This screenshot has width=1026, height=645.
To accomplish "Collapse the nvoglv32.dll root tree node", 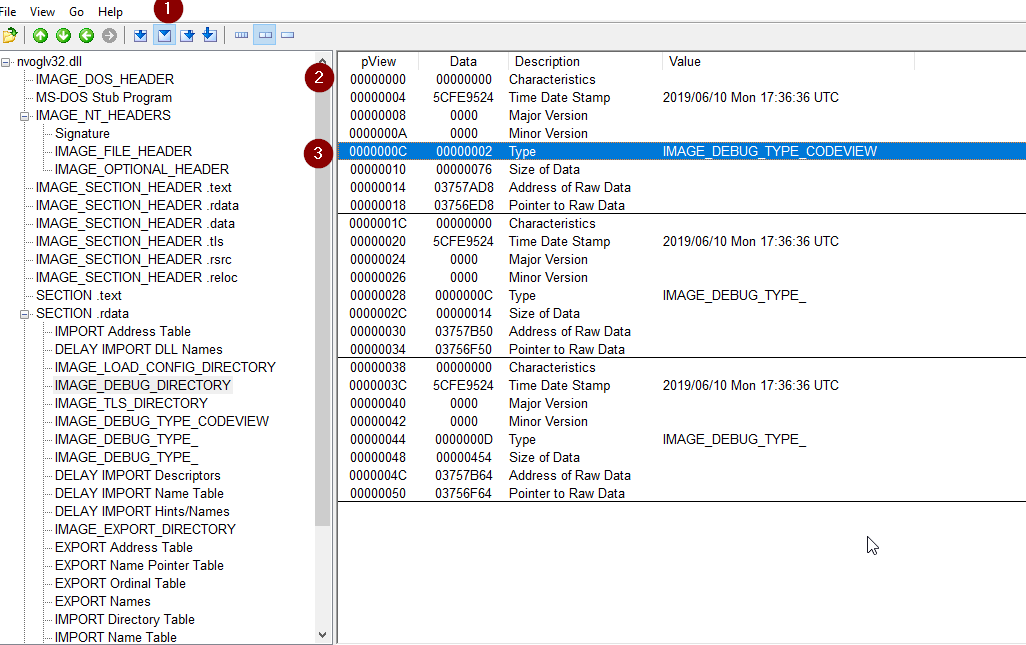I will (x=7, y=61).
